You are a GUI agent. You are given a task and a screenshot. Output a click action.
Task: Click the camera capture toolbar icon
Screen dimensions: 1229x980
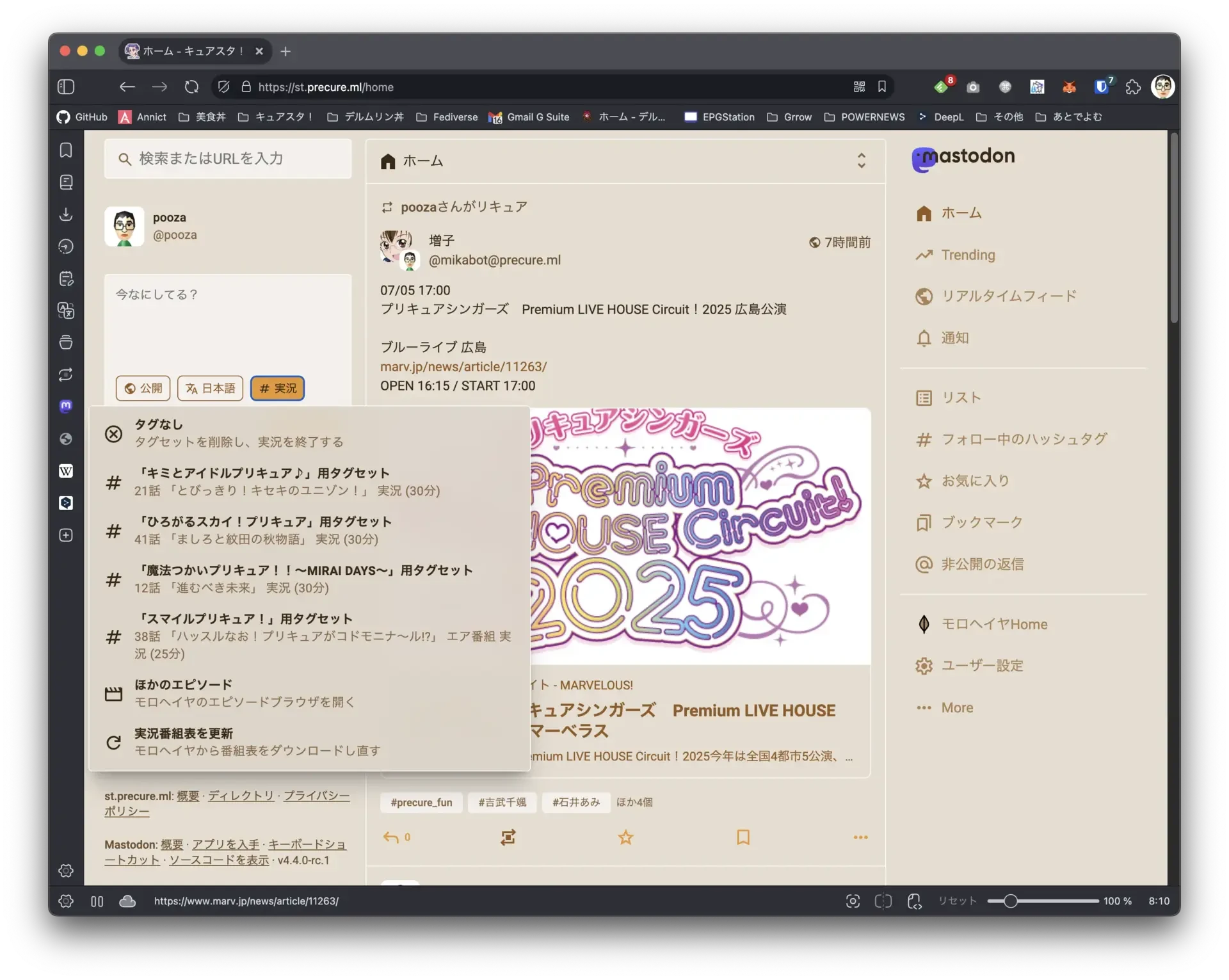pyautogui.click(x=973, y=86)
